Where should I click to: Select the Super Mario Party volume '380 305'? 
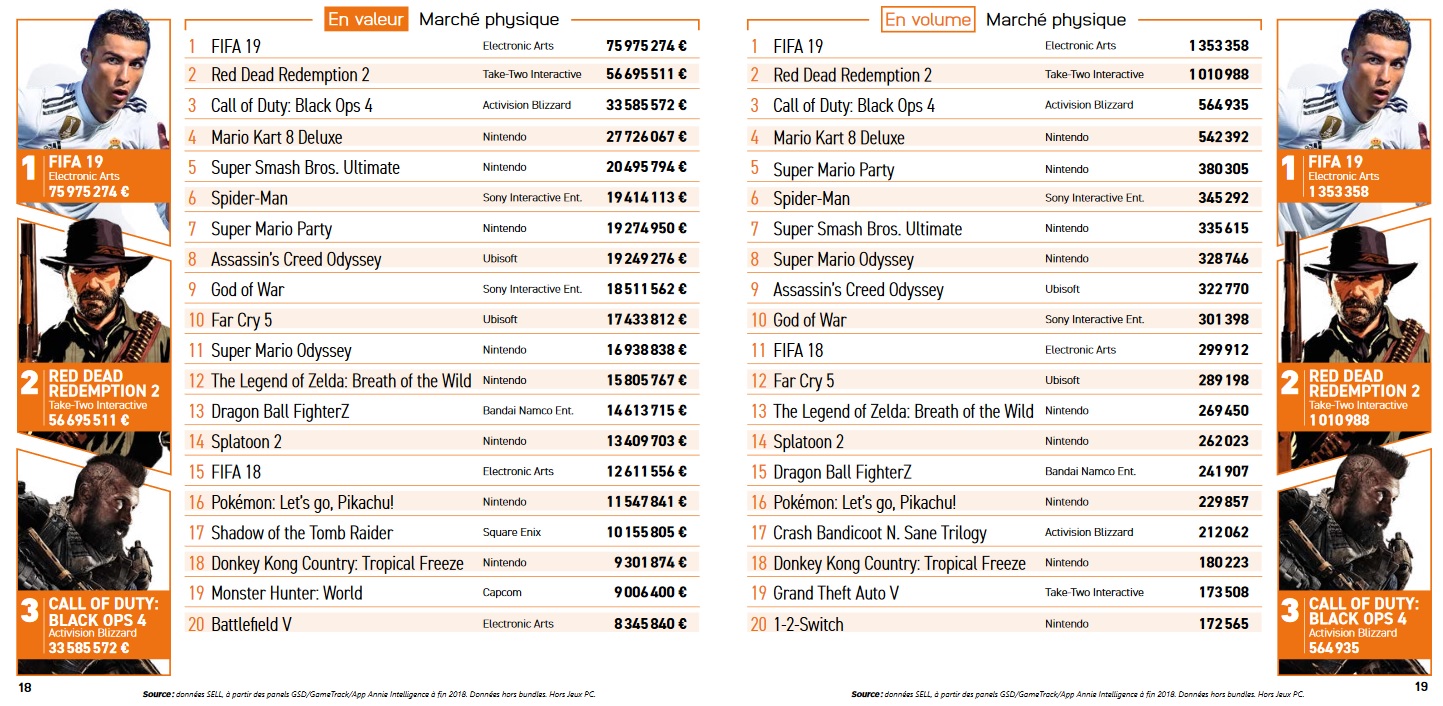(1223, 169)
